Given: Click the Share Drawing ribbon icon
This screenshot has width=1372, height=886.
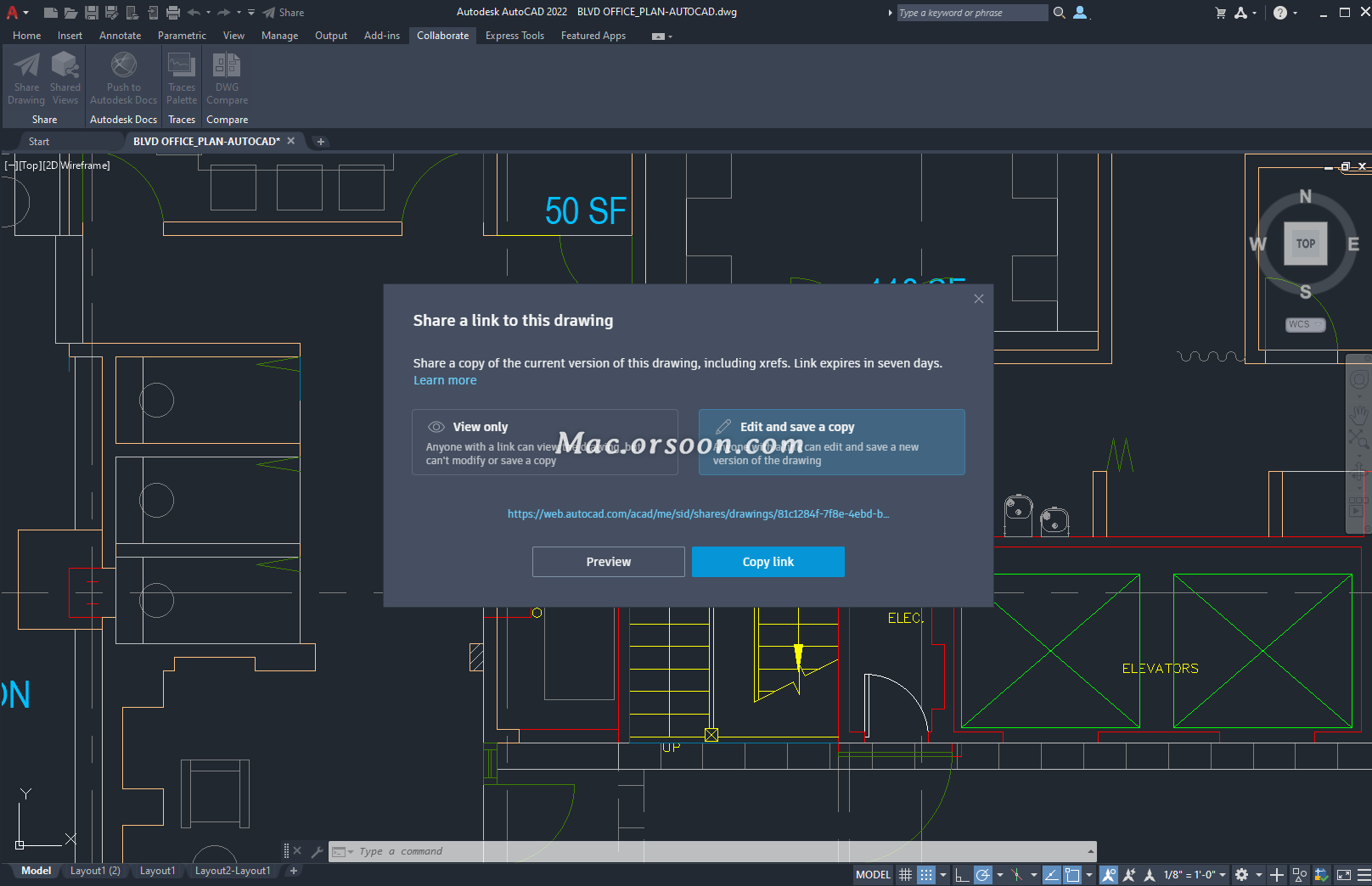Looking at the screenshot, I should coord(26,78).
